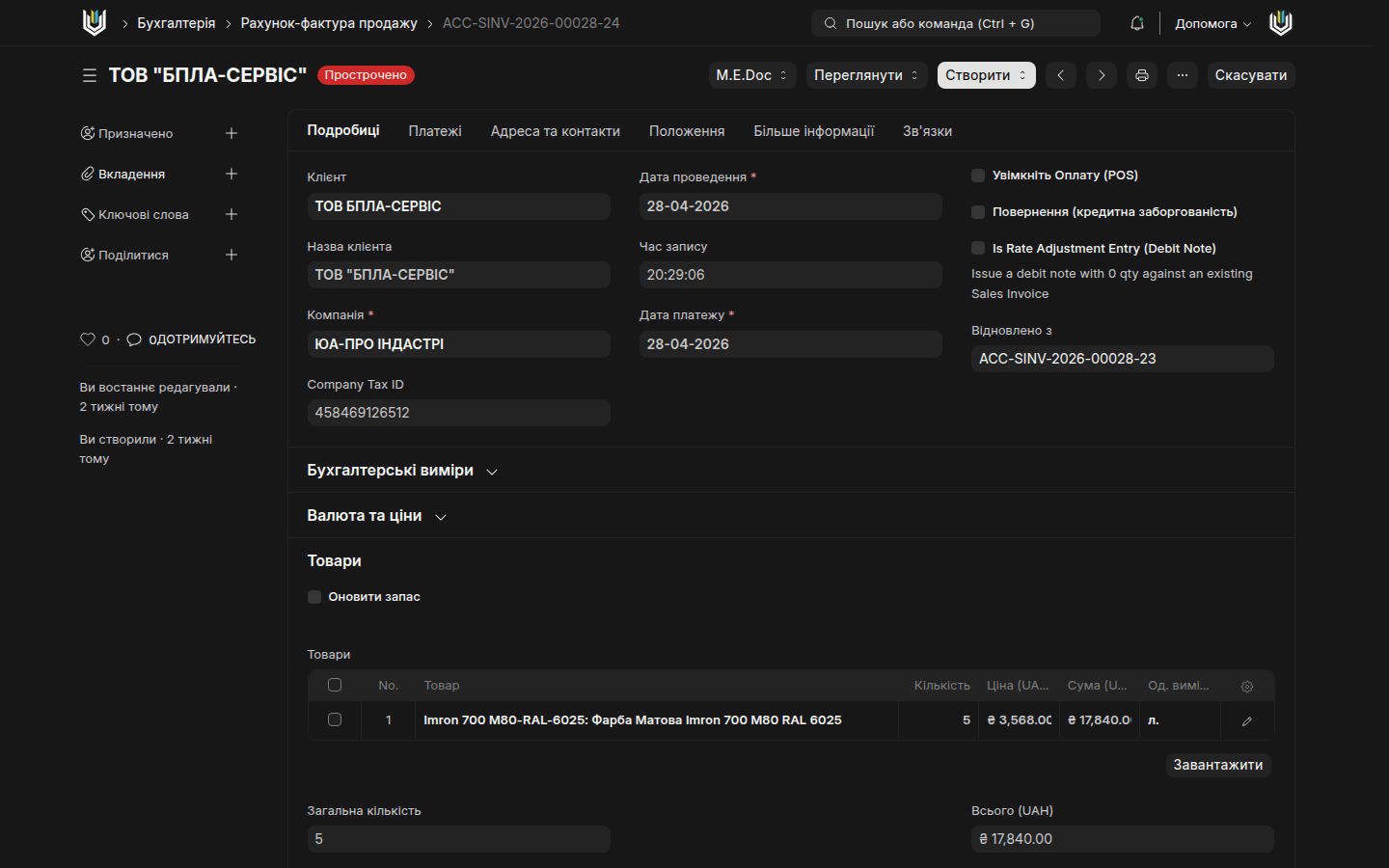Click Час запису field 20:29:06

(791, 275)
